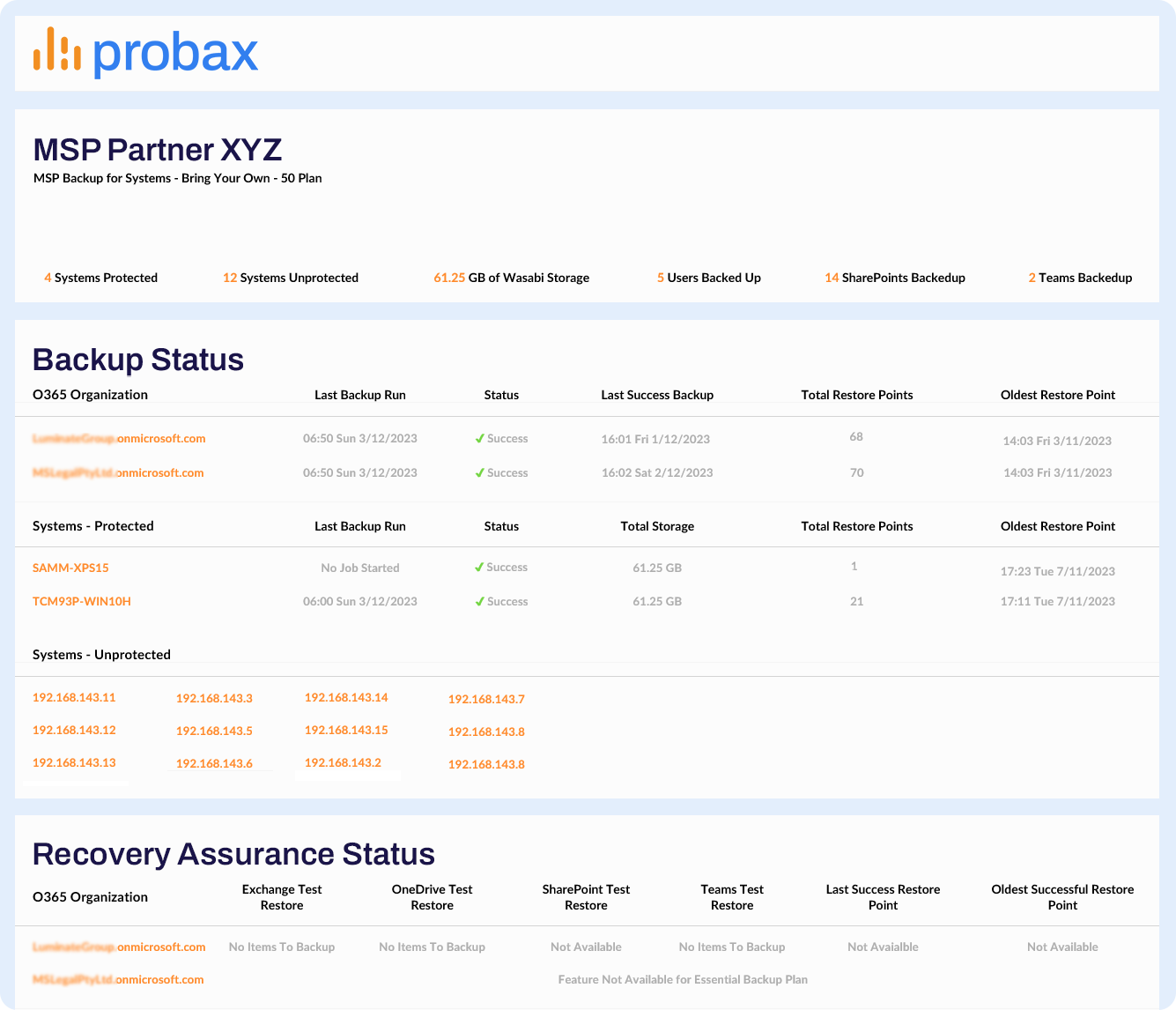Toggle the Success status on TCM93P-WIN10H row
The height and width of the screenshot is (1010, 1176).
point(501,601)
